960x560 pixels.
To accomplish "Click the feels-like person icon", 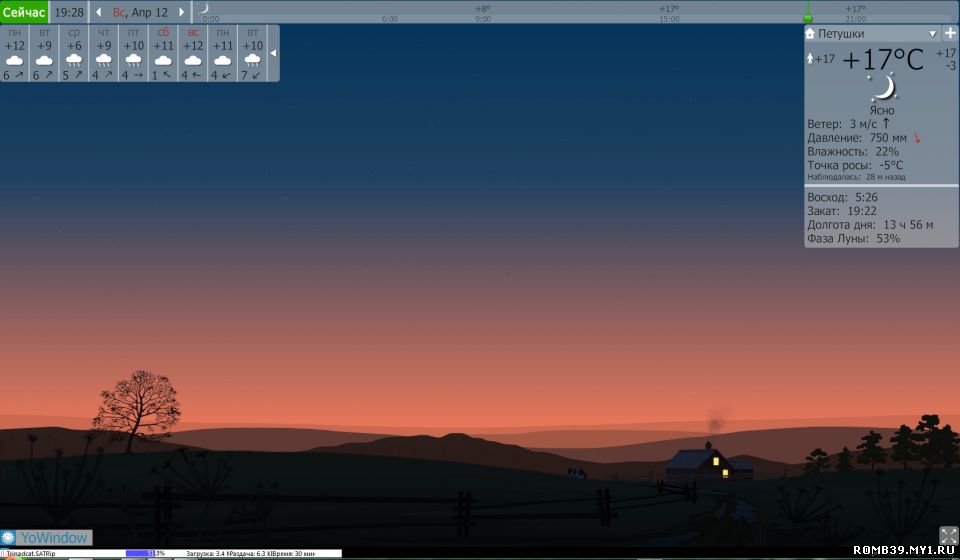I will [x=810, y=59].
